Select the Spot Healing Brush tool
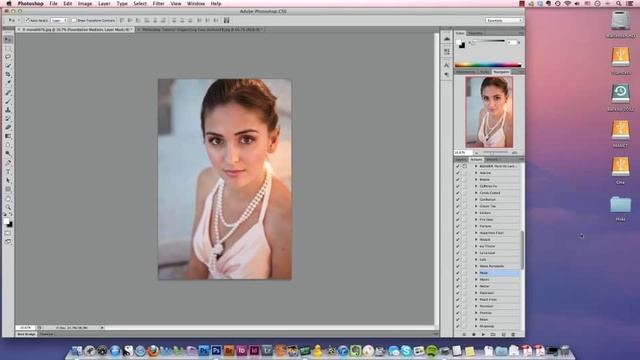Screen dimensions: 640x360 coord(8,93)
